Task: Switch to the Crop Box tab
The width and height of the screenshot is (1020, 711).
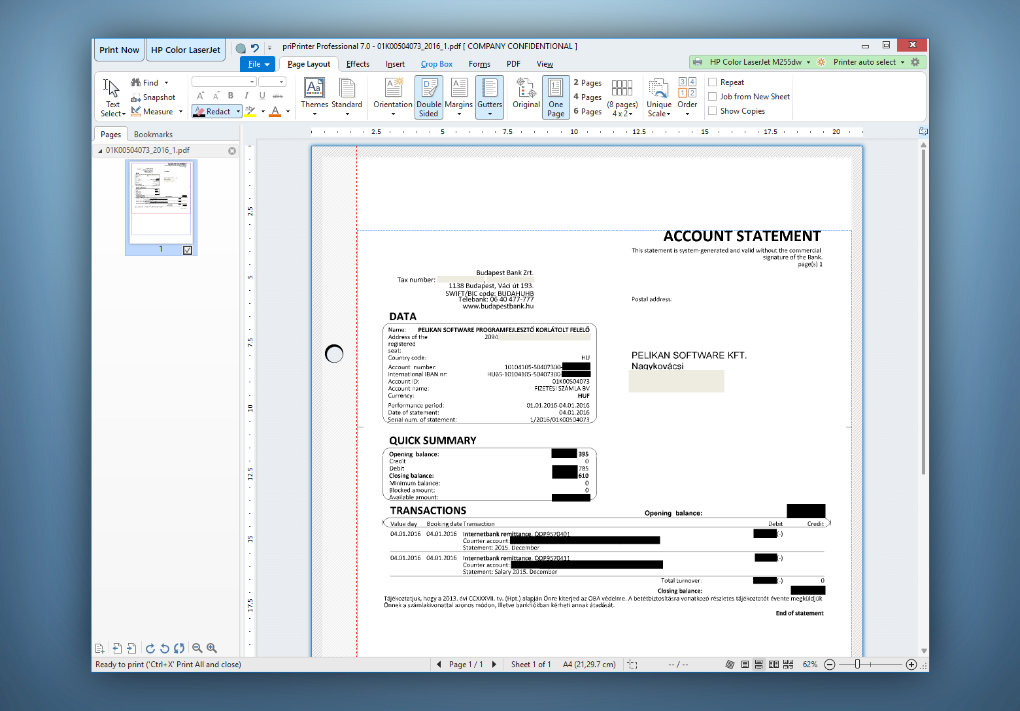Action: 436,64
